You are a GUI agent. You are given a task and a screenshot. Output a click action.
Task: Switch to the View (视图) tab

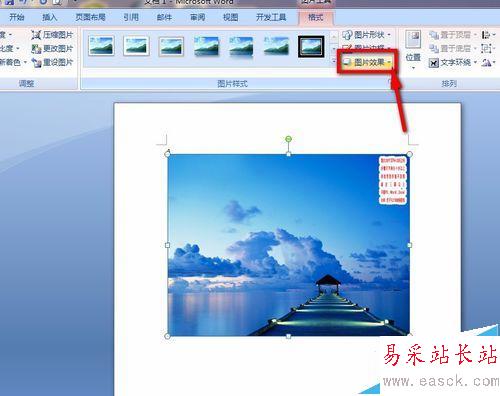[230, 17]
